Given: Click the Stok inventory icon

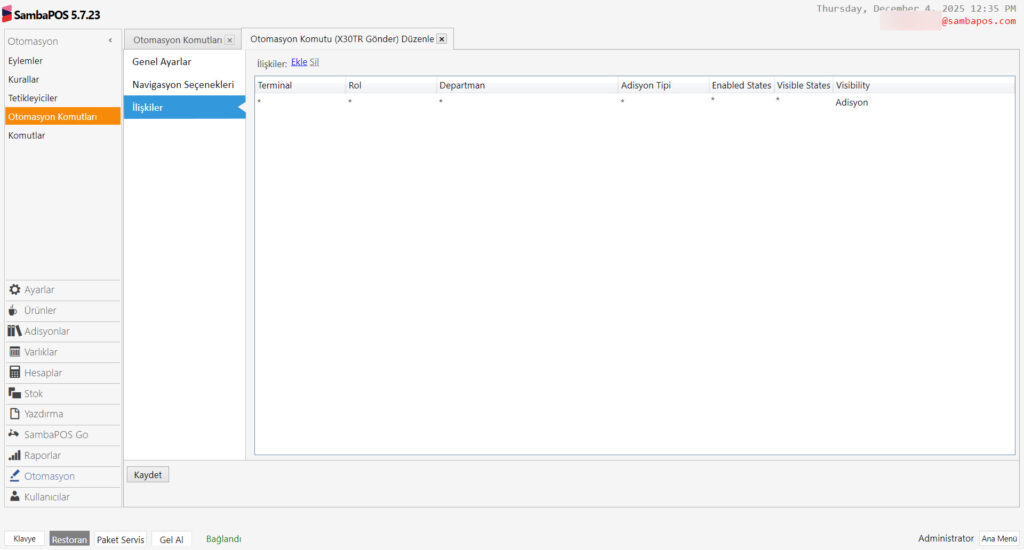Looking at the screenshot, I should pyautogui.click(x=15, y=393).
